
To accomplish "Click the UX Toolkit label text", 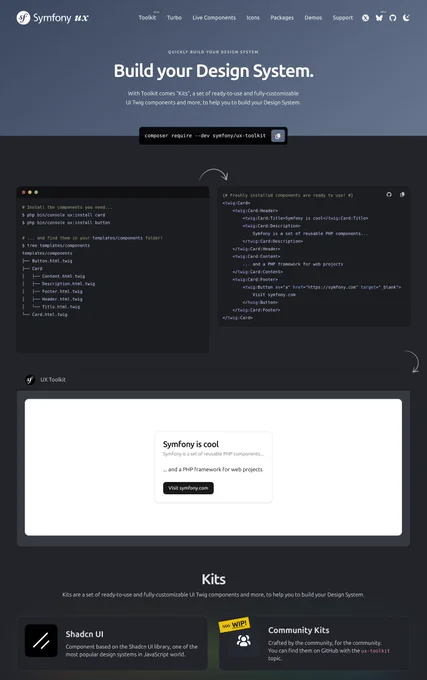I will click(53, 380).
